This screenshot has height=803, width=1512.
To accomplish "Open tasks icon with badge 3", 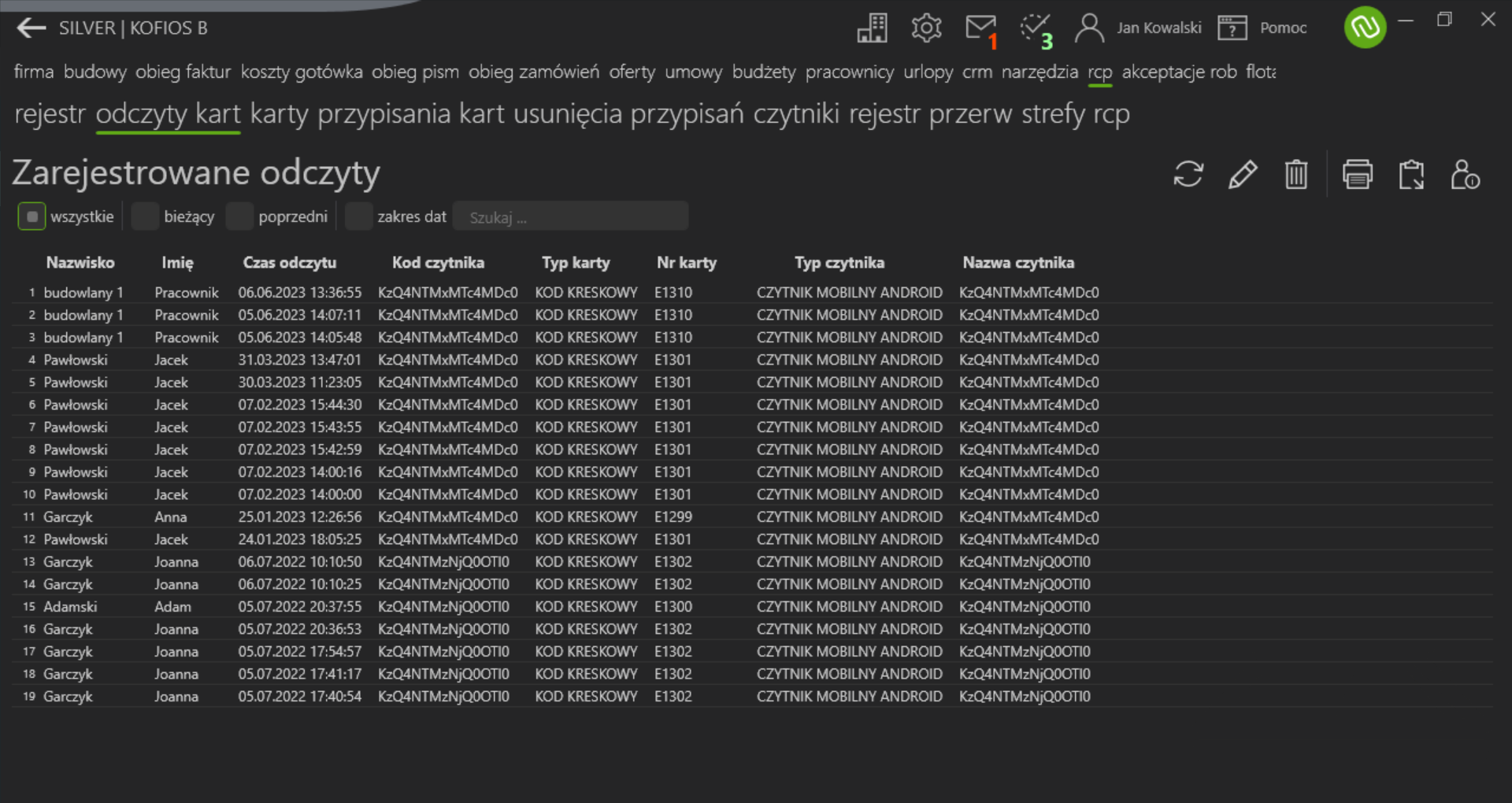I will (1036, 31).
